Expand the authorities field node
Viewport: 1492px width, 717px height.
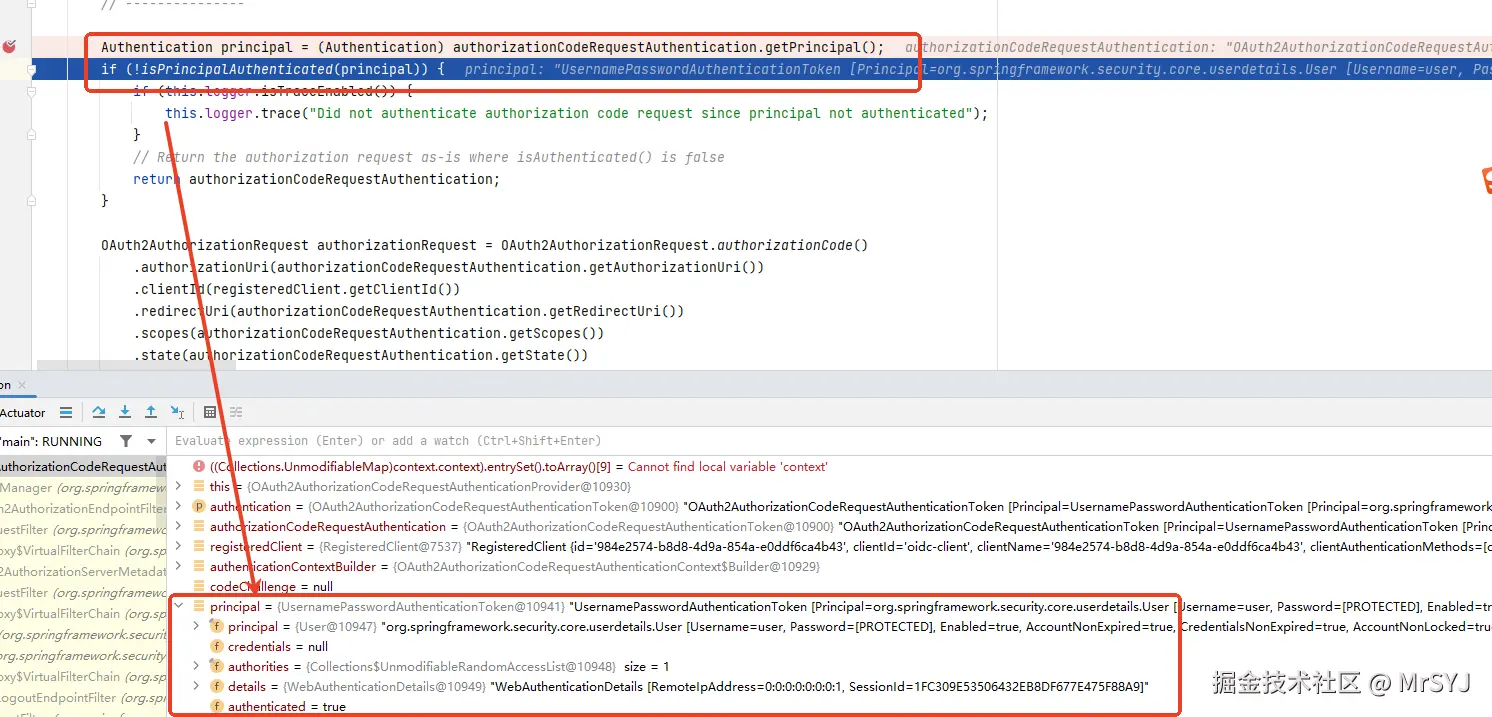coord(197,666)
